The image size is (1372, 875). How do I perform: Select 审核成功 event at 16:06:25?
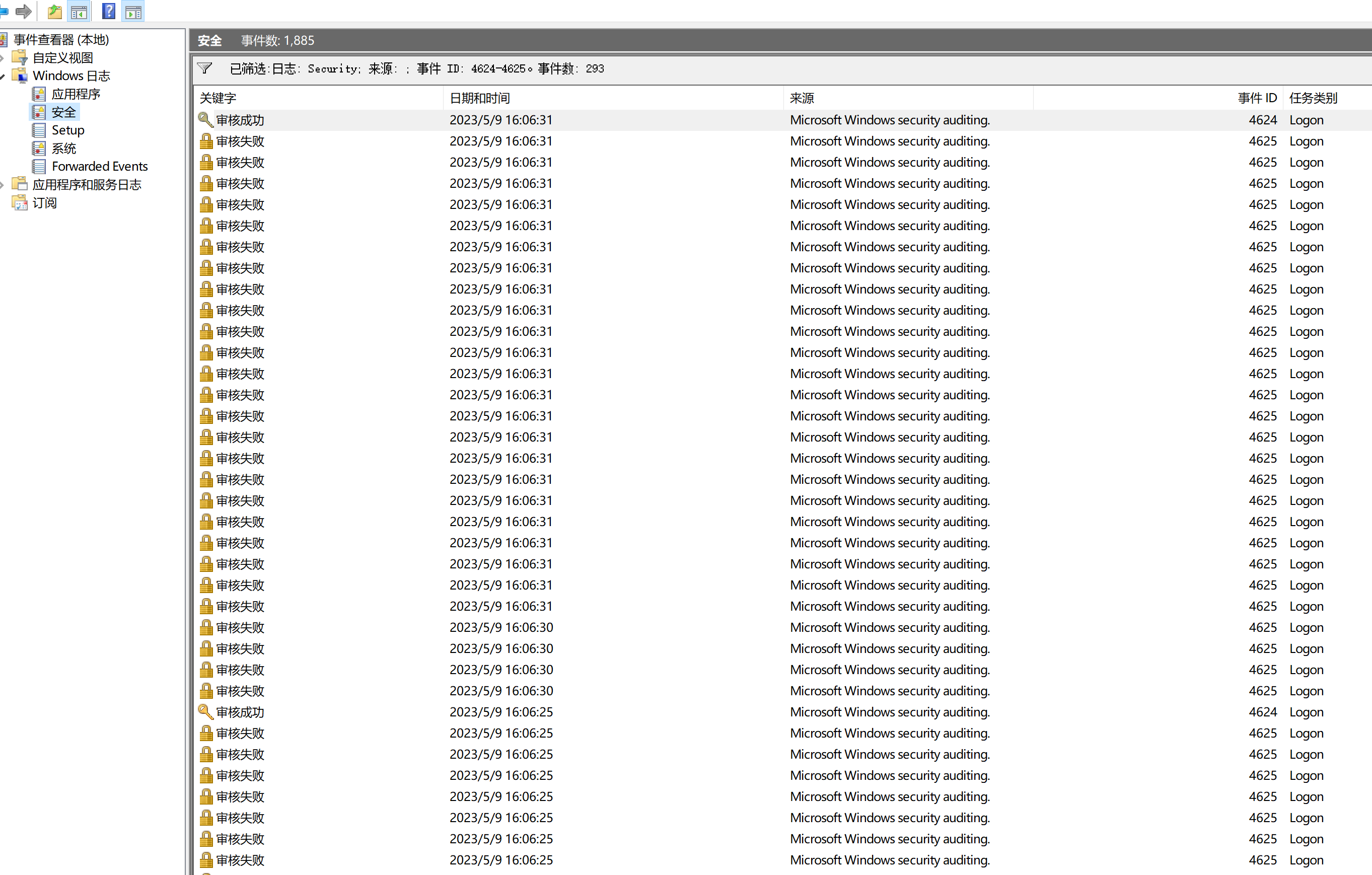pyautogui.click(x=240, y=711)
